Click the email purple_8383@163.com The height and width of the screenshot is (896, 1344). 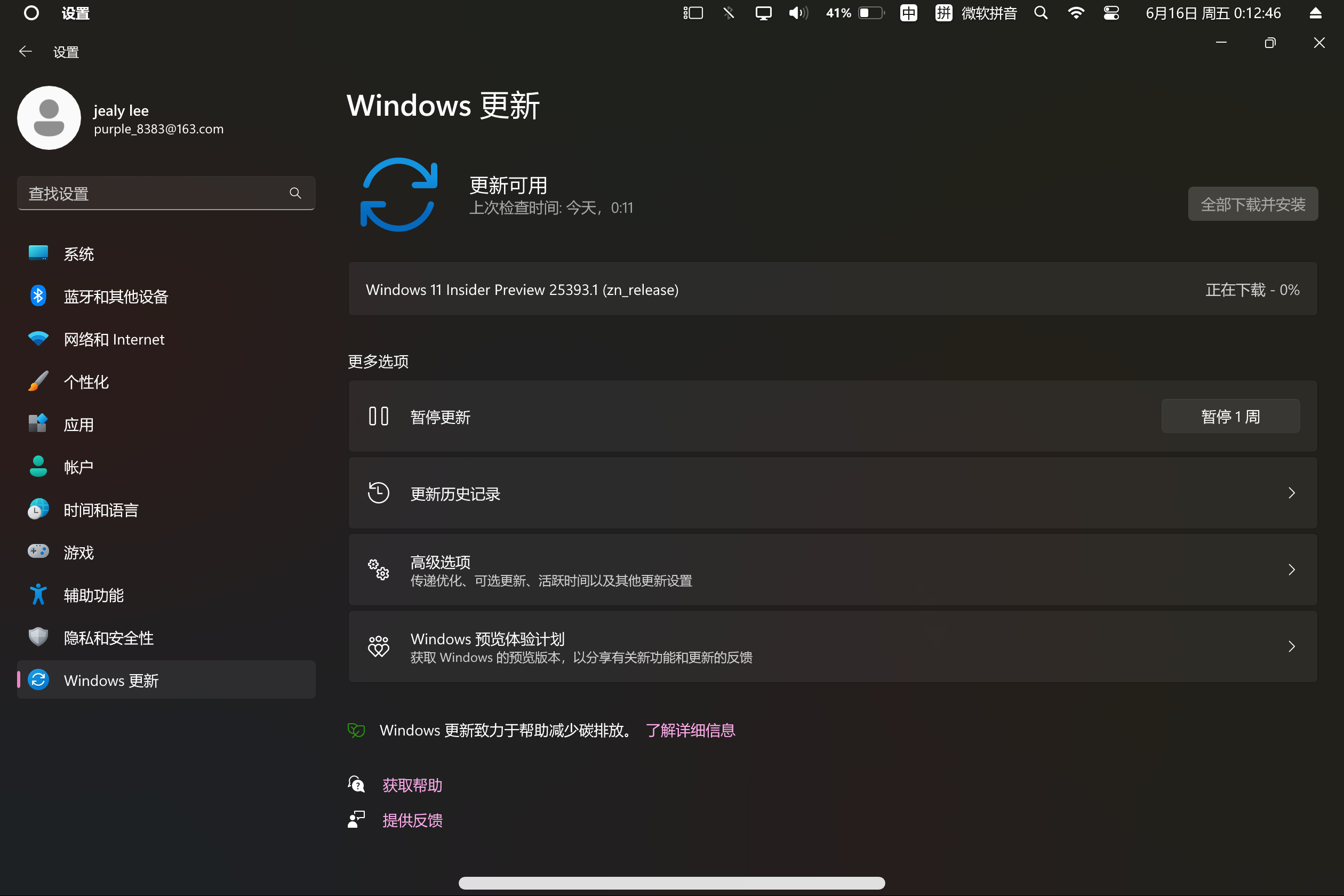click(159, 129)
